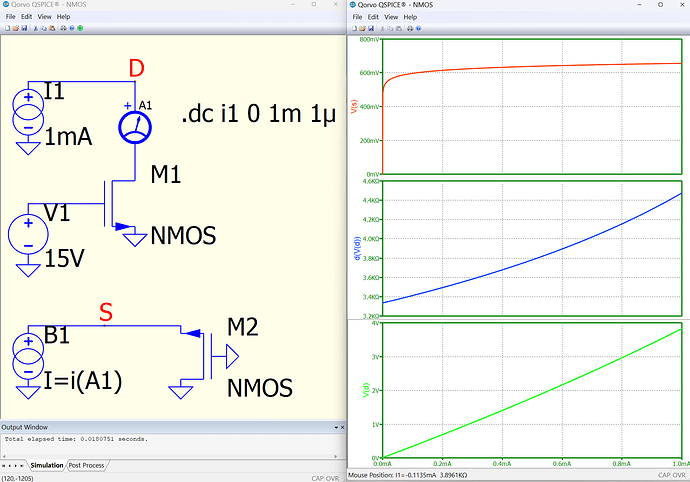Click the d(V(d)) trace label
Viewport: 690px width, 482px height.
357,249
